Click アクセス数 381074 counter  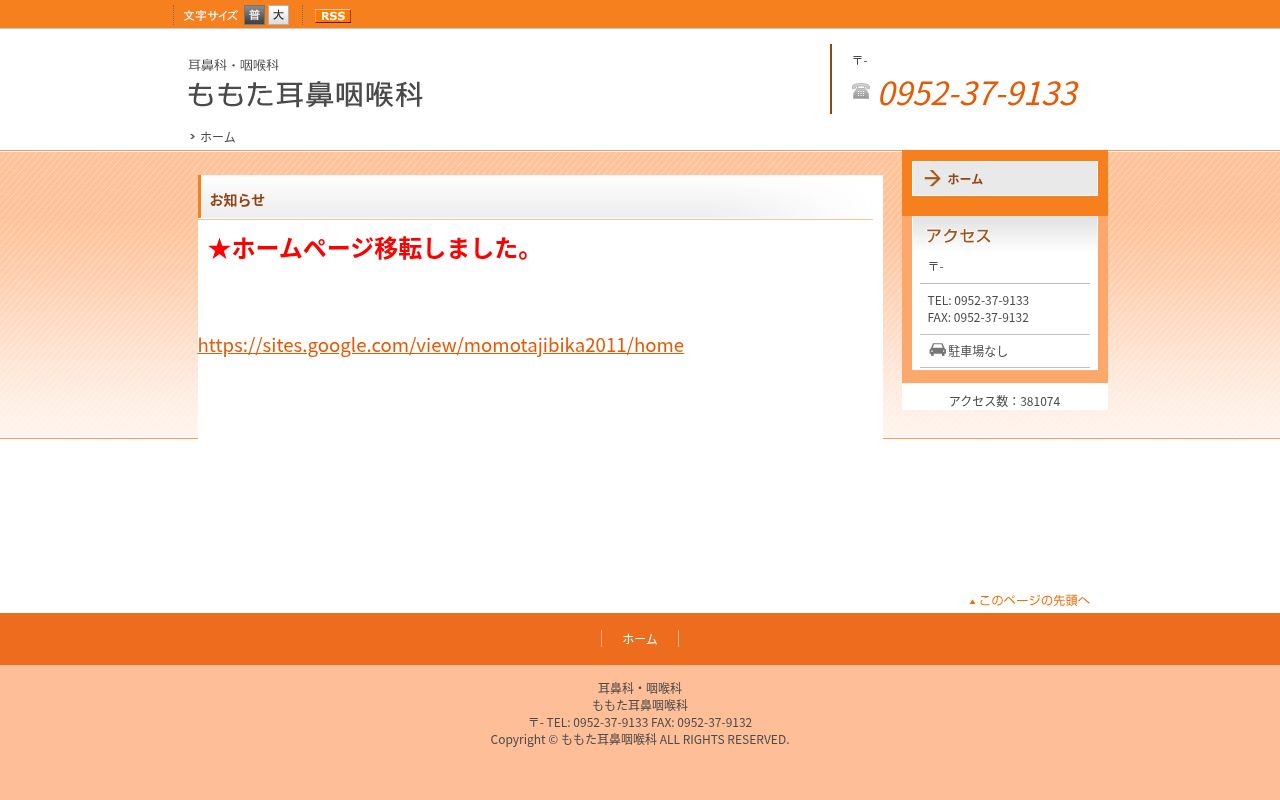tap(1004, 401)
